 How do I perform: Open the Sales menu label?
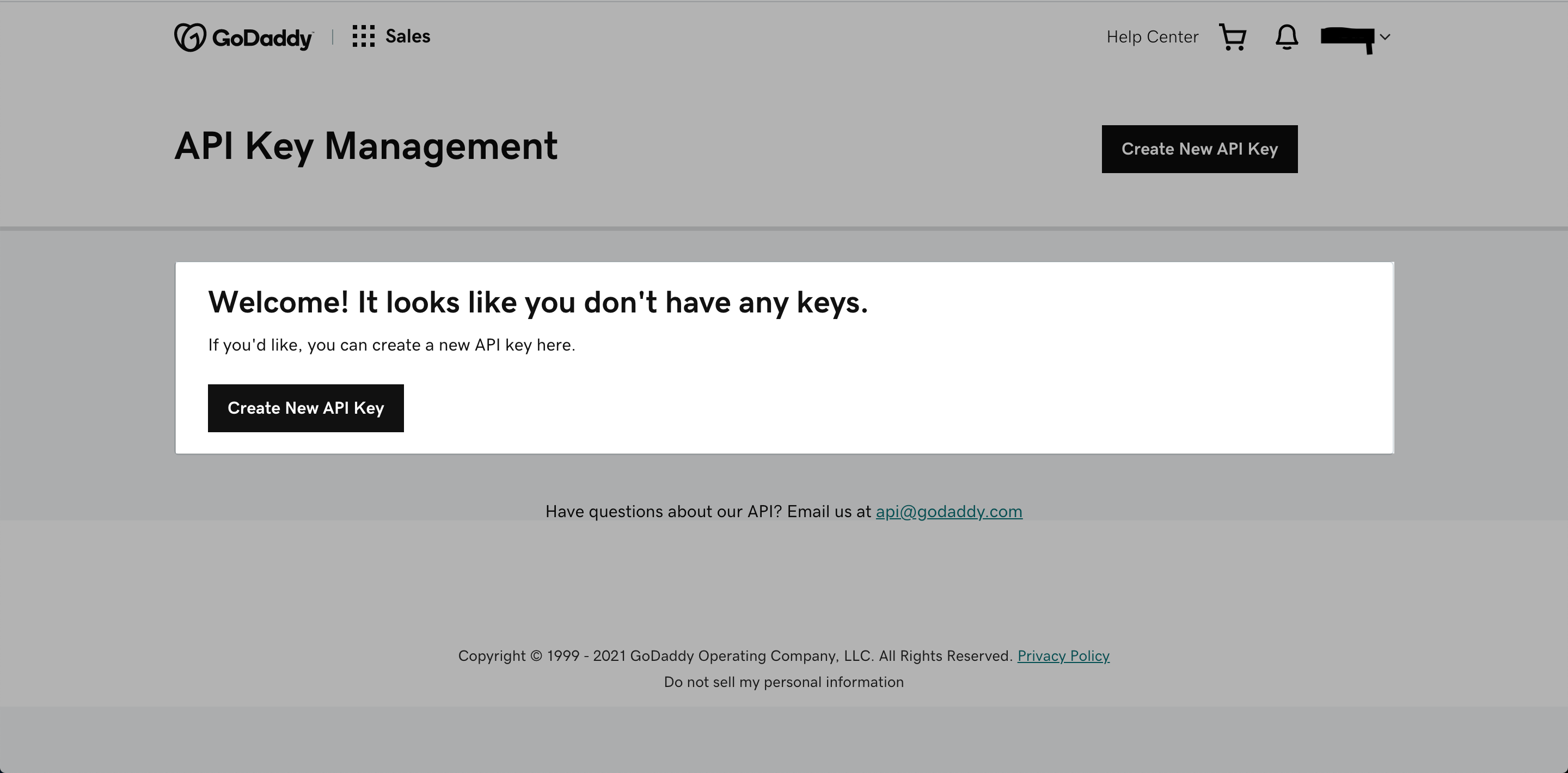408,36
